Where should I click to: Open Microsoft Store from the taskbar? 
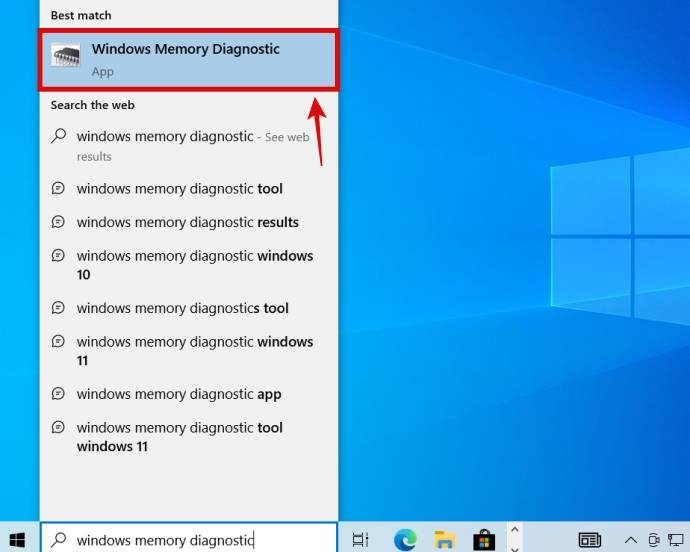pyautogui.click(x=484, y=540)
